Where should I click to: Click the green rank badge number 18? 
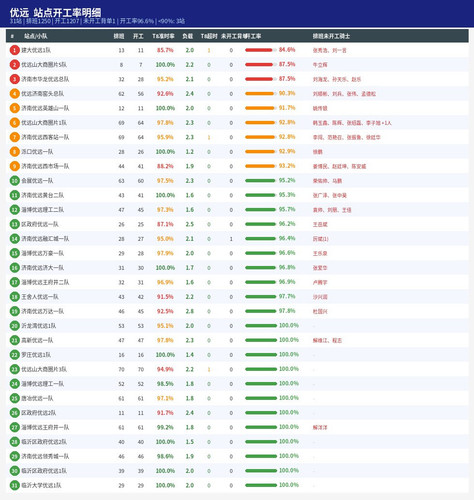pos(14,297)
